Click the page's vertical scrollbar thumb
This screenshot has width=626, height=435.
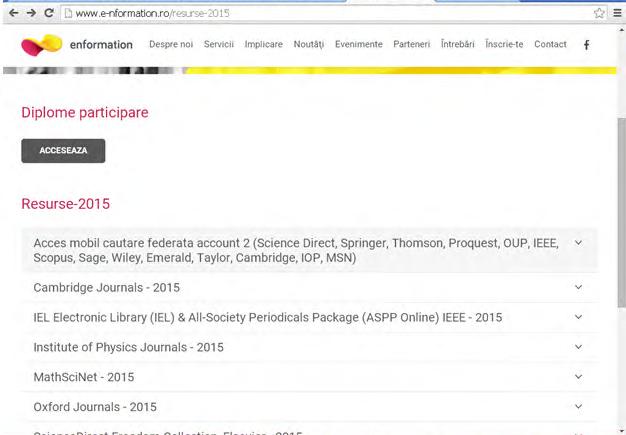[622, 212]
